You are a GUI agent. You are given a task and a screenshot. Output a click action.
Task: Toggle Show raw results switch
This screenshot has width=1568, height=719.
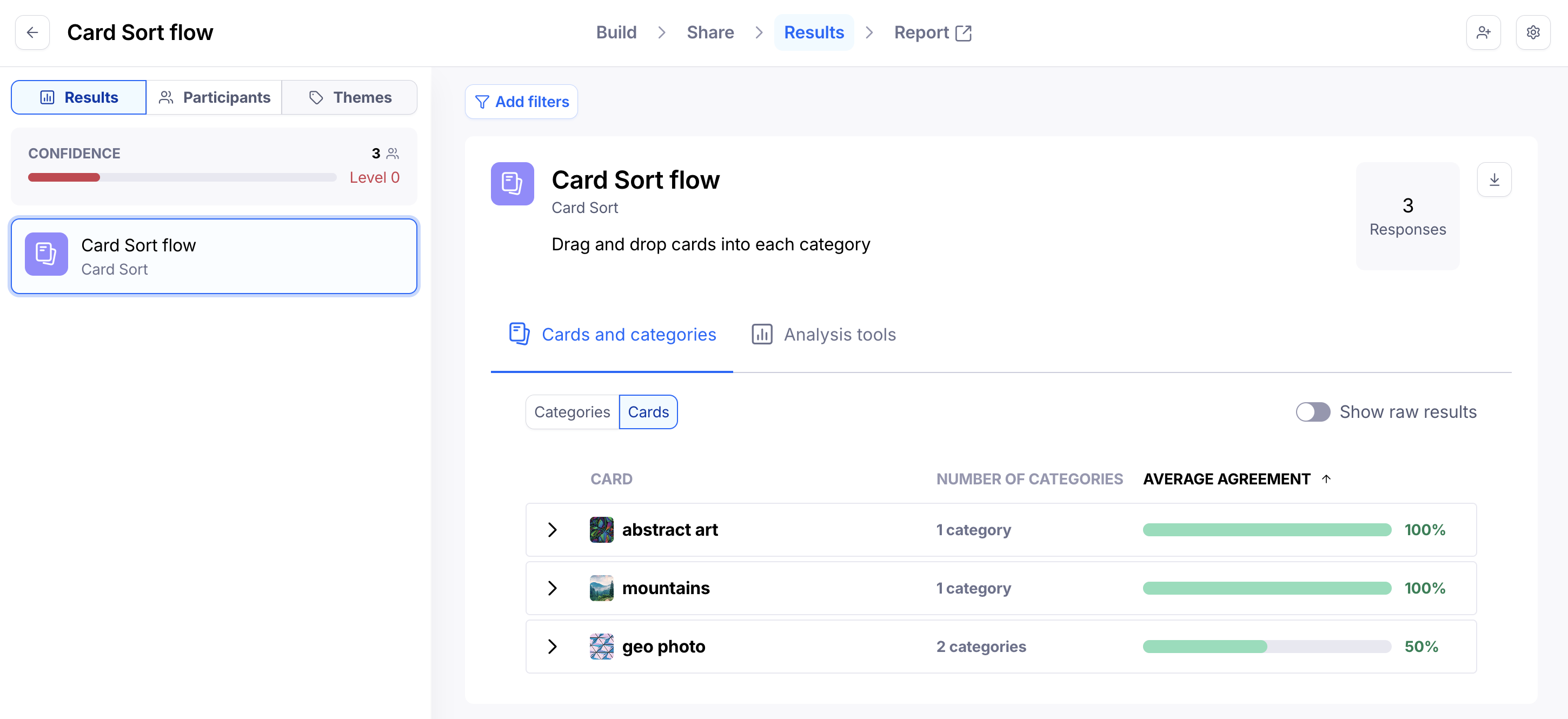coord(1312,412)
